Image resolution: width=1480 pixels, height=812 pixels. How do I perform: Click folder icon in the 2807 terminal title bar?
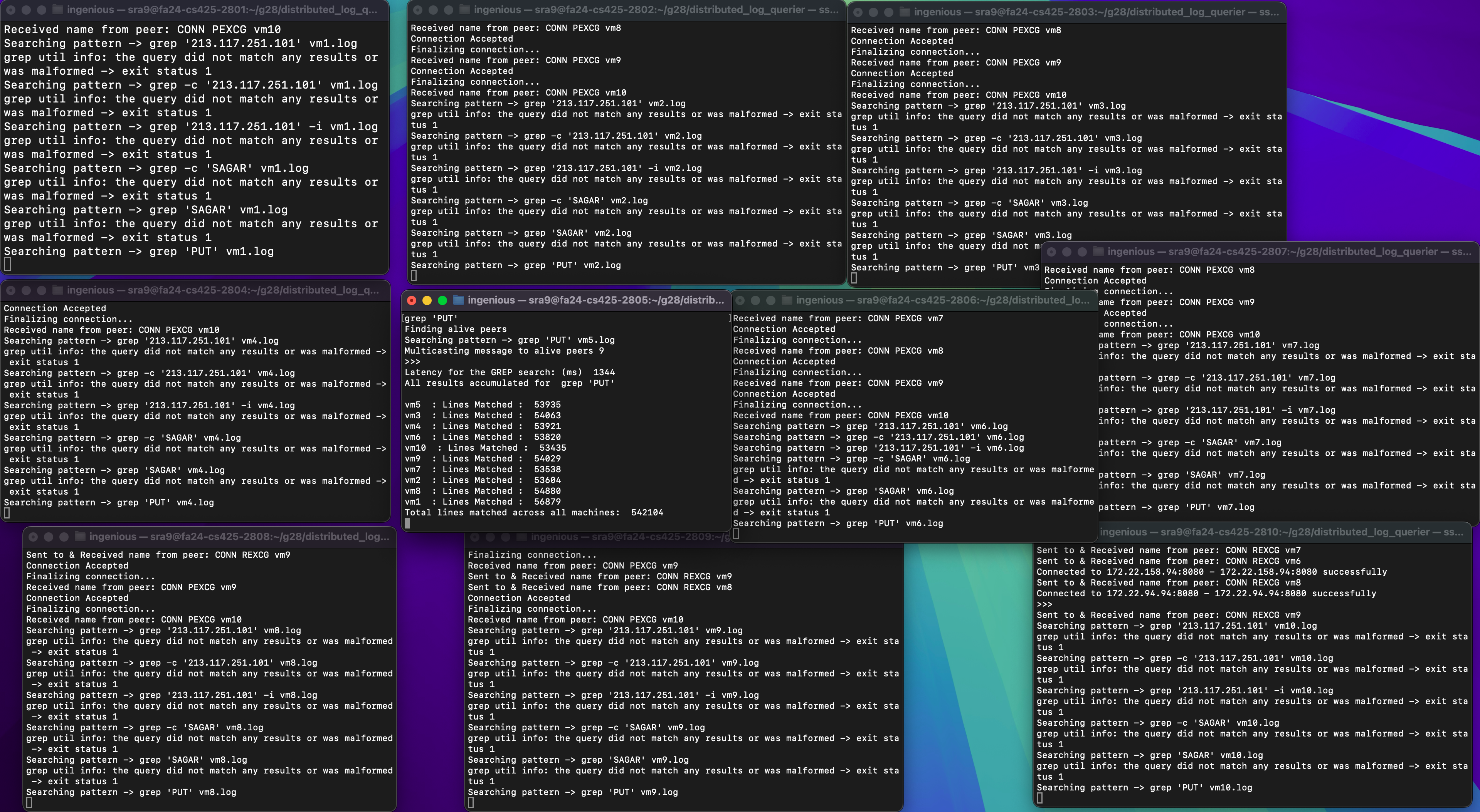[x=1098, y=252]
